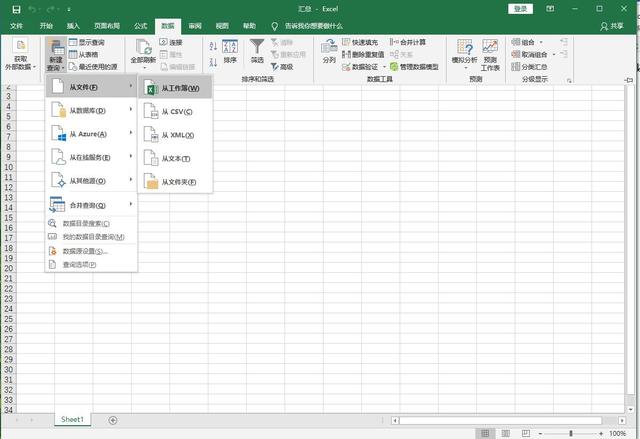The image size is (640, 439).
Task: Toggle the 筛选 (Filter) funnel
Action: 257,51
